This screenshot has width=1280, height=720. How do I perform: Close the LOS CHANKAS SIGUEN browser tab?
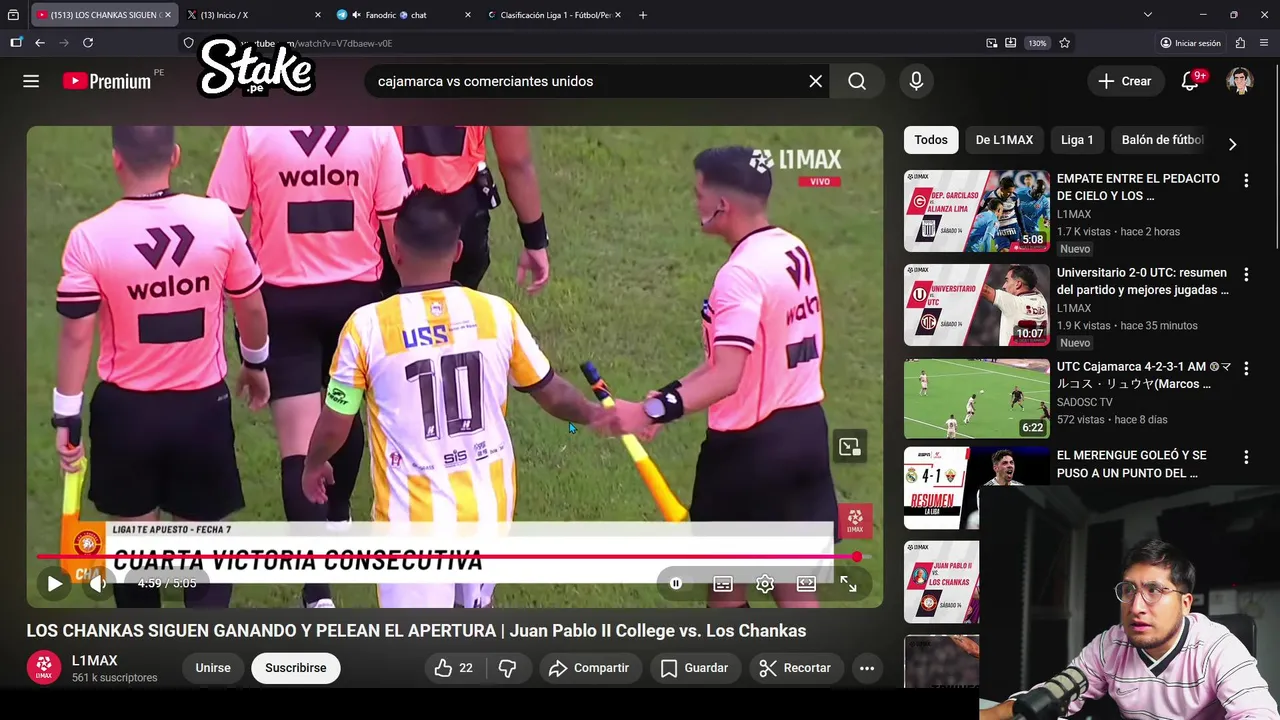click(x=168, y=15)
